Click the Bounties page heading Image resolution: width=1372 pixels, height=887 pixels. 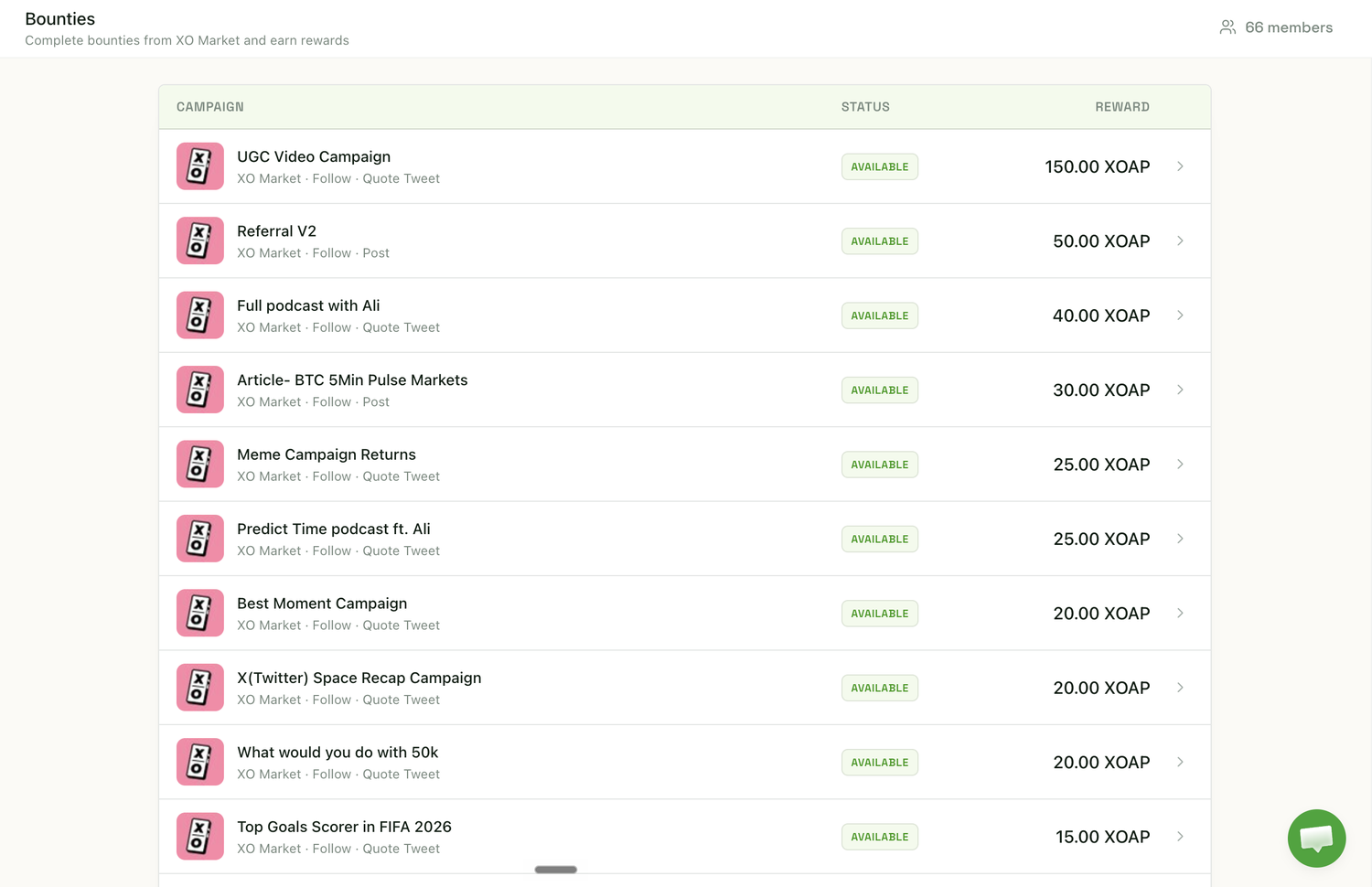point(60,18)
